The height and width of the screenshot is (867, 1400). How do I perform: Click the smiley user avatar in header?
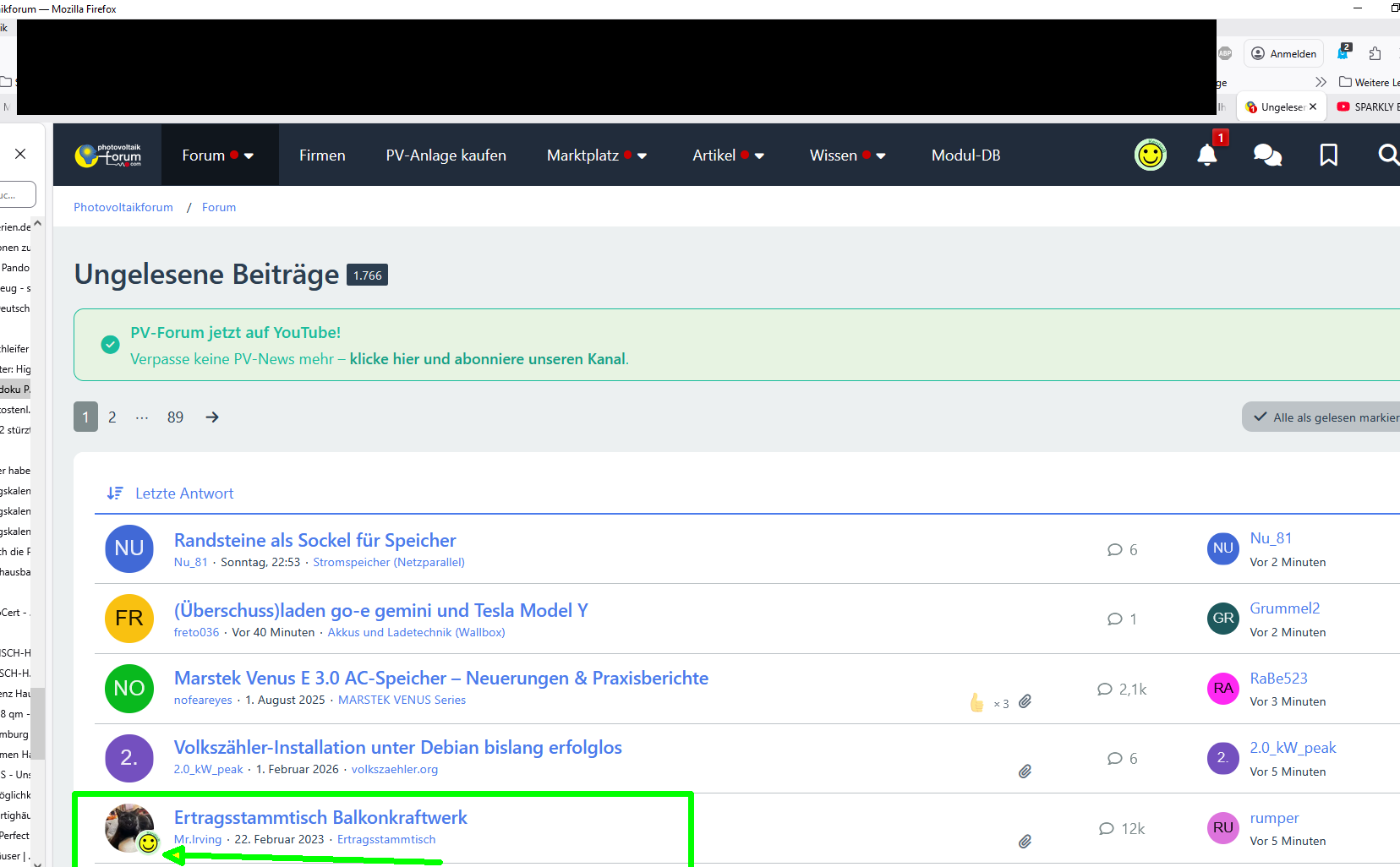1150,155
